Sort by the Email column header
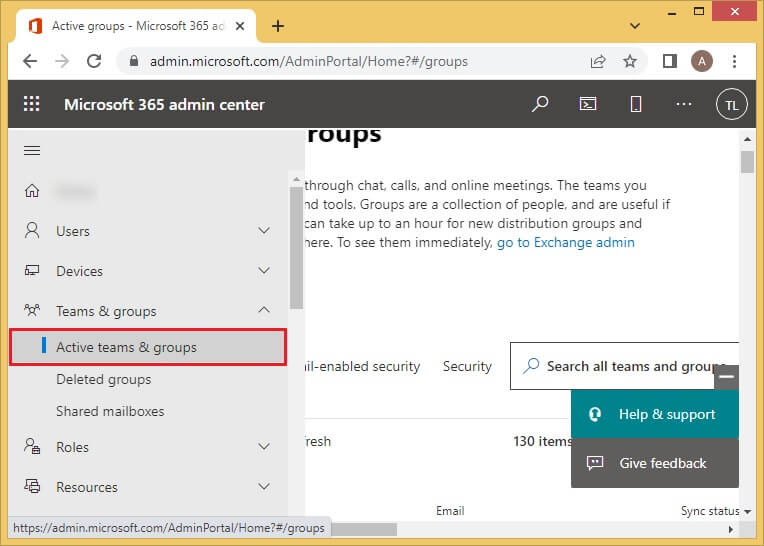The image size is (764, 546). coord(450,511)
